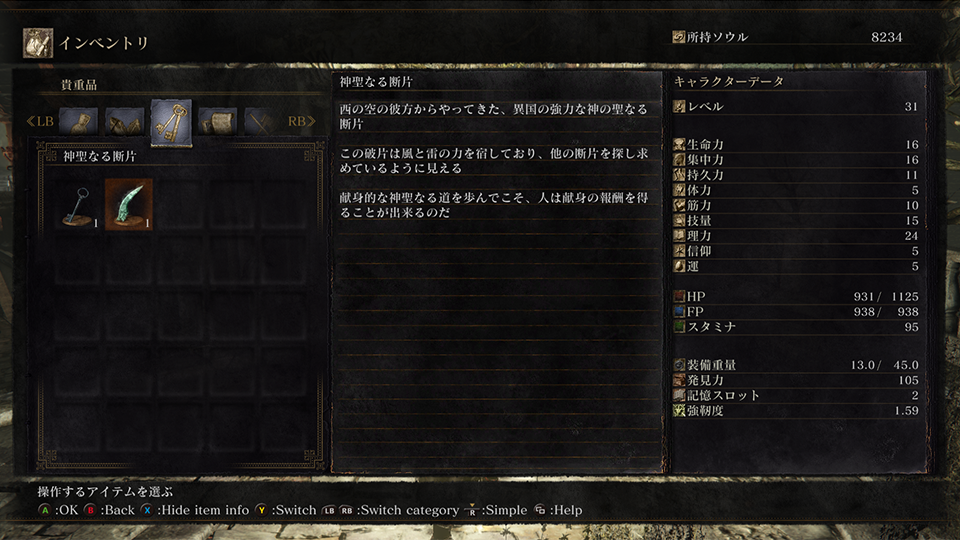Toggle Simple view prompt
Screen dimensions: 960x540
496,510
